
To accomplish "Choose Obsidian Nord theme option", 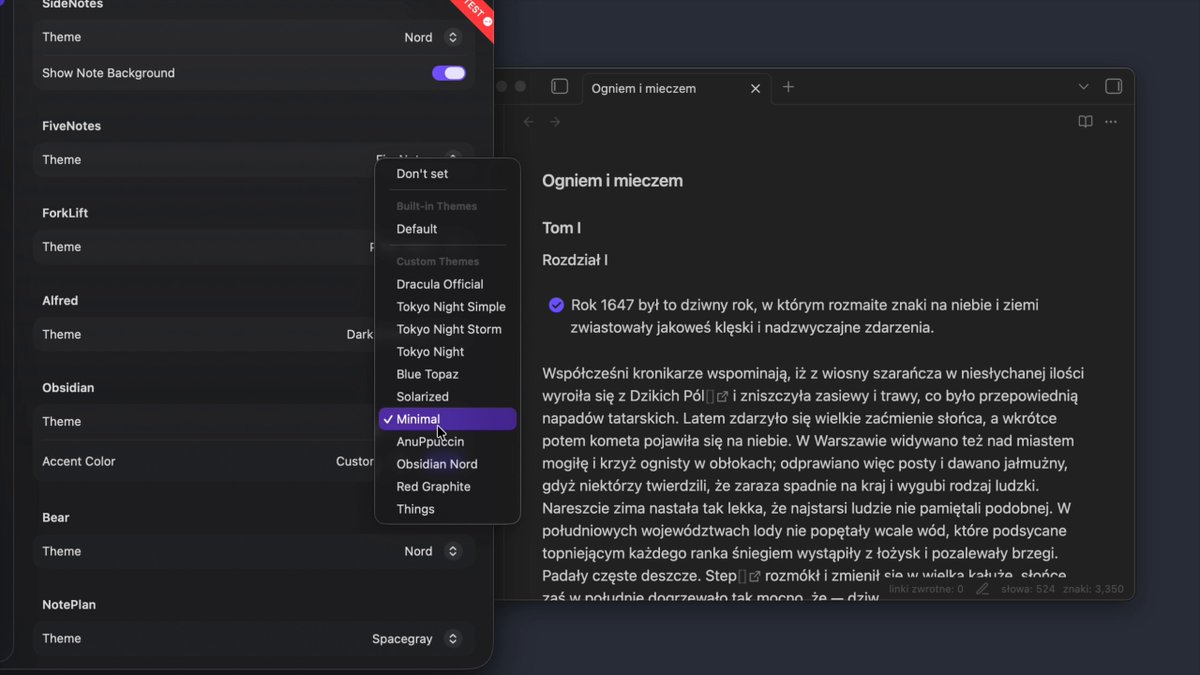I will pos(437,464).
